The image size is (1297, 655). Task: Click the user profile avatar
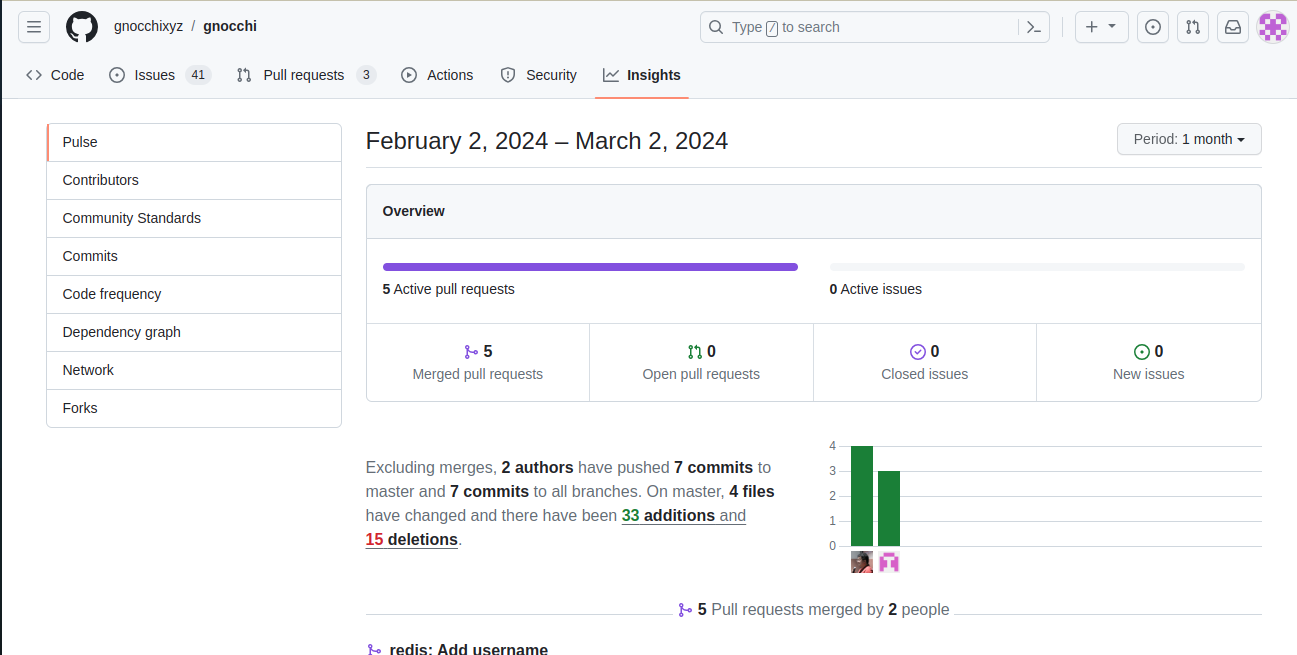1272,27
